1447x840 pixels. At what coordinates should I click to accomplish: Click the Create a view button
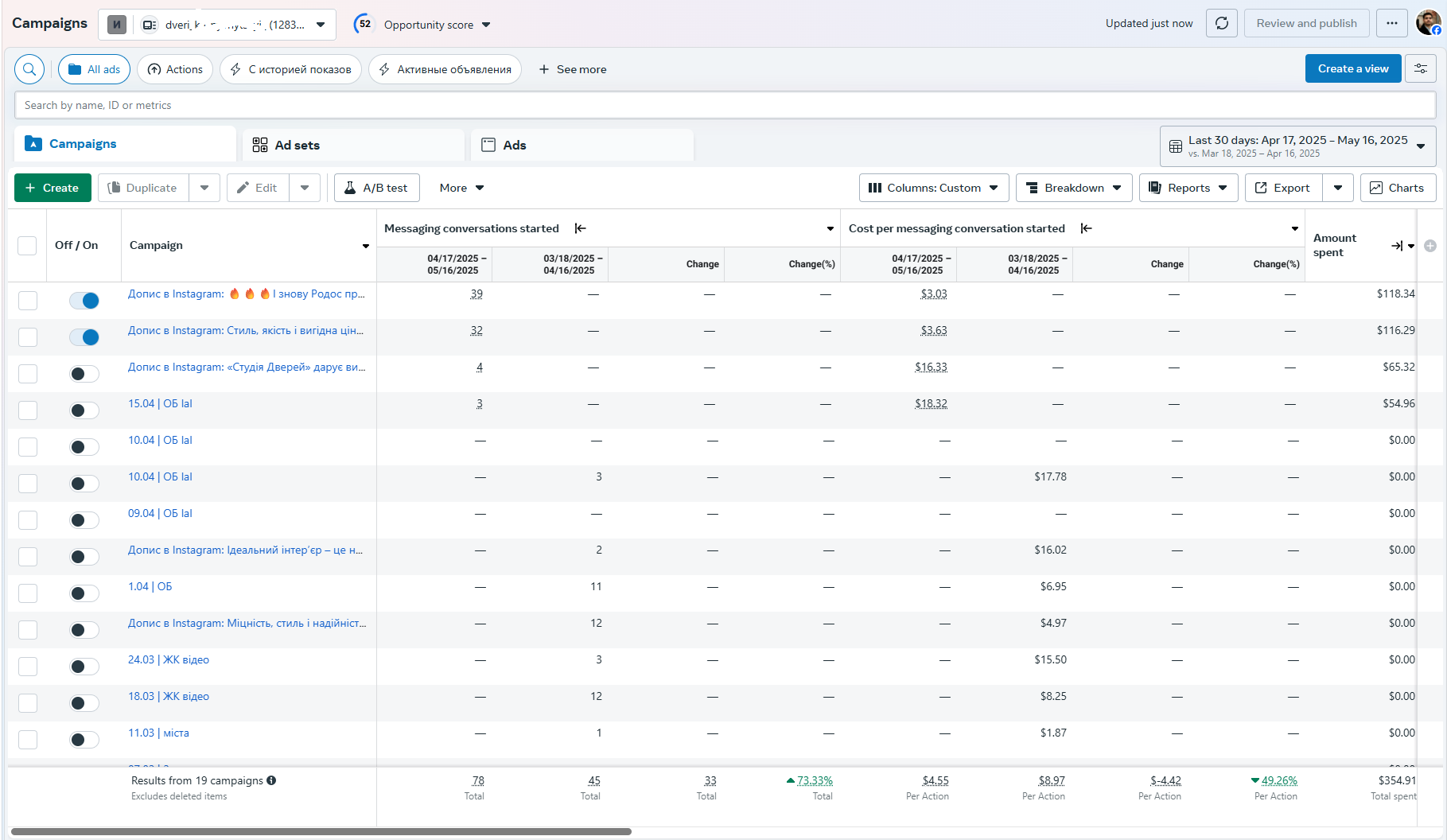pos(1353,68)
